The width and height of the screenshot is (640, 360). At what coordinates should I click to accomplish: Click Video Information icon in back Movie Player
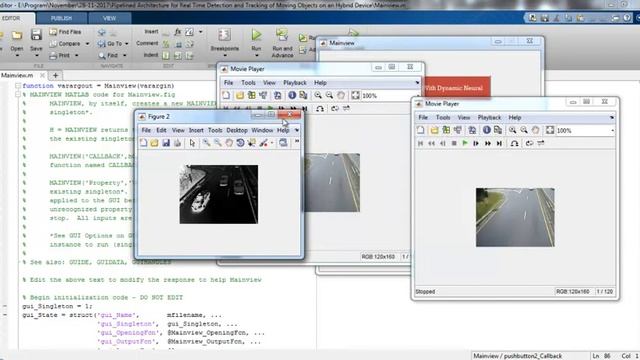point(292,96)
